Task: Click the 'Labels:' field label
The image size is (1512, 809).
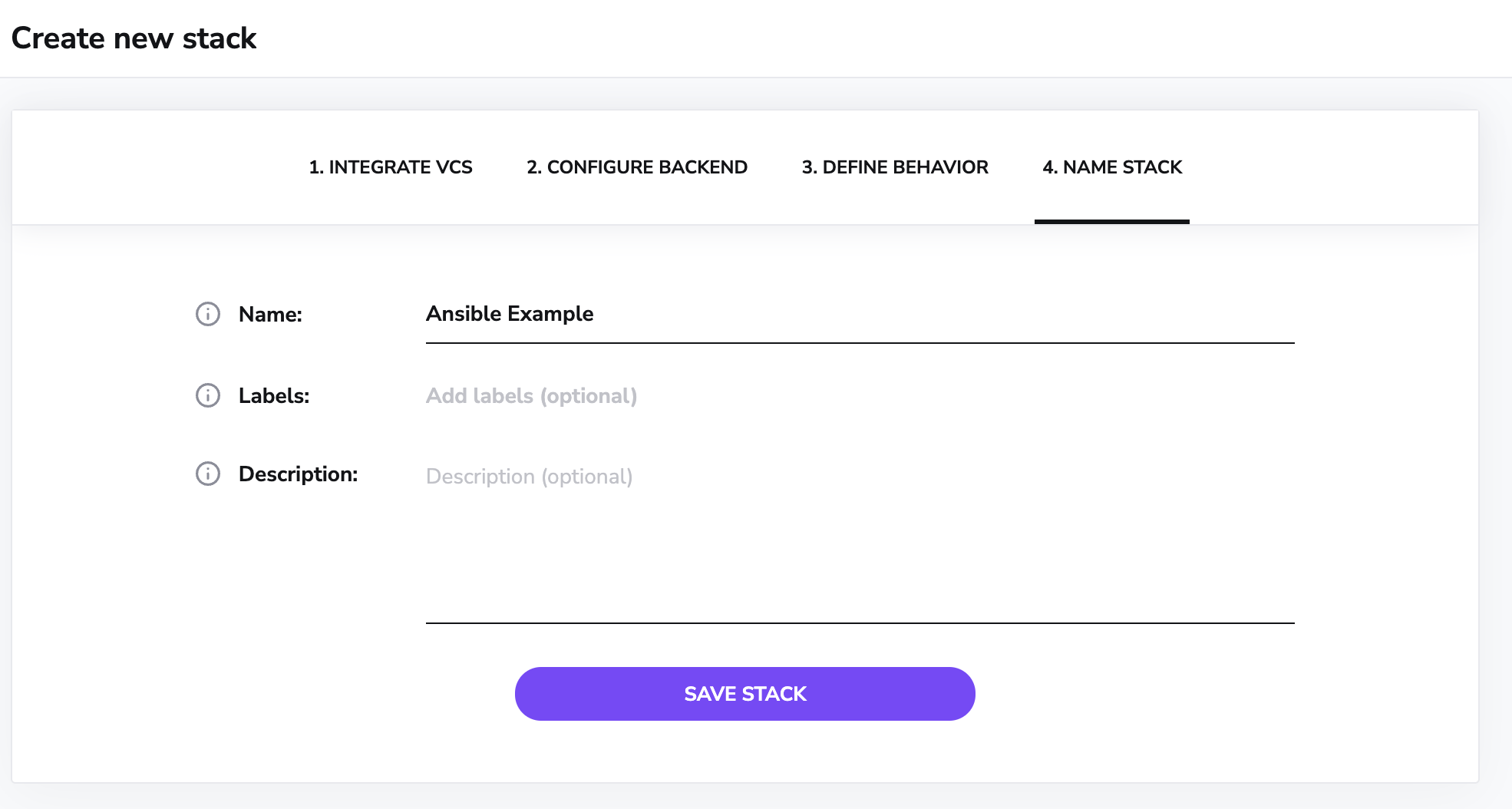Action: (x=274, y=396)
